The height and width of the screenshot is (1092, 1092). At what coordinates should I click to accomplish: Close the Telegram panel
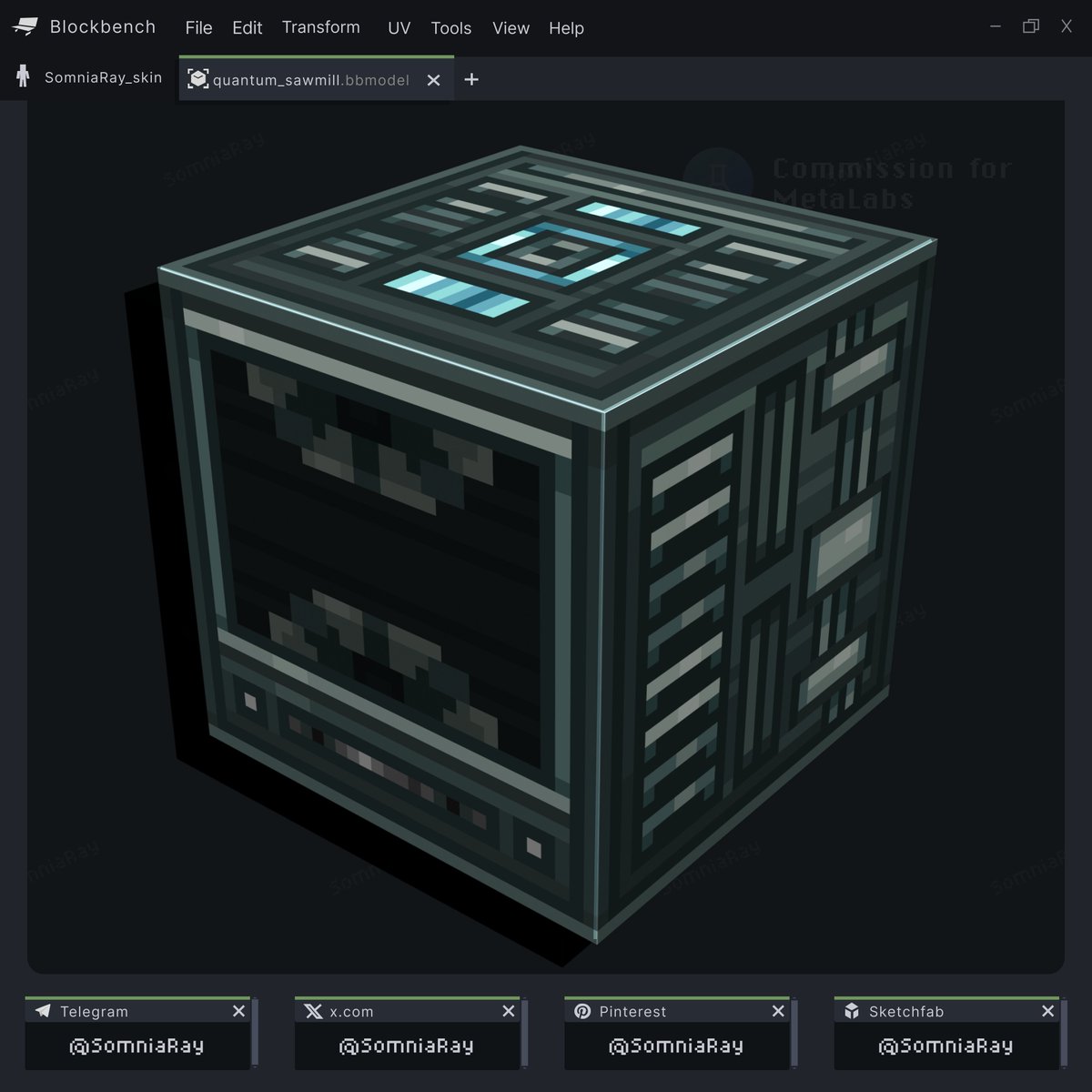click(238, 1011)
